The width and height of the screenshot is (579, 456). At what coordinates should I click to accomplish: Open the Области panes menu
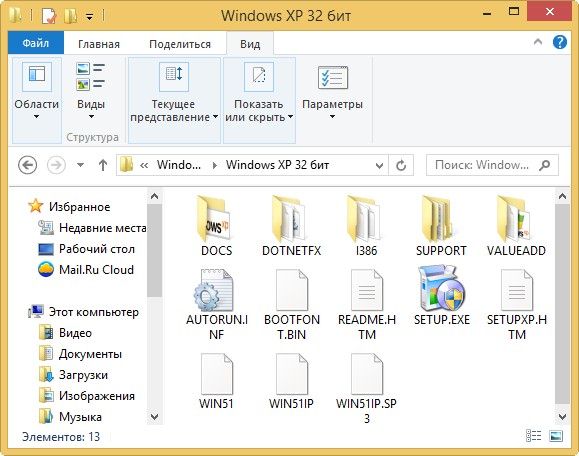(x=37, y=100)
